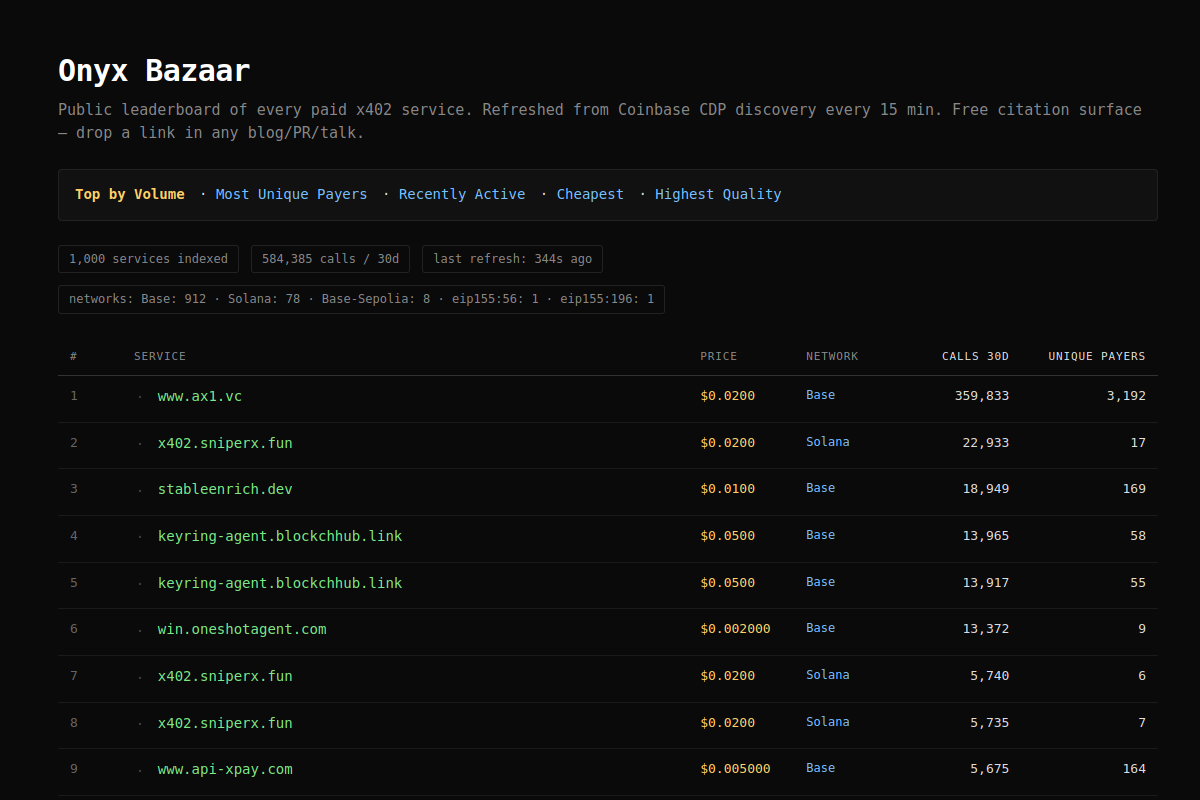Click the 359,833 calls value

[x=982, y=396]
